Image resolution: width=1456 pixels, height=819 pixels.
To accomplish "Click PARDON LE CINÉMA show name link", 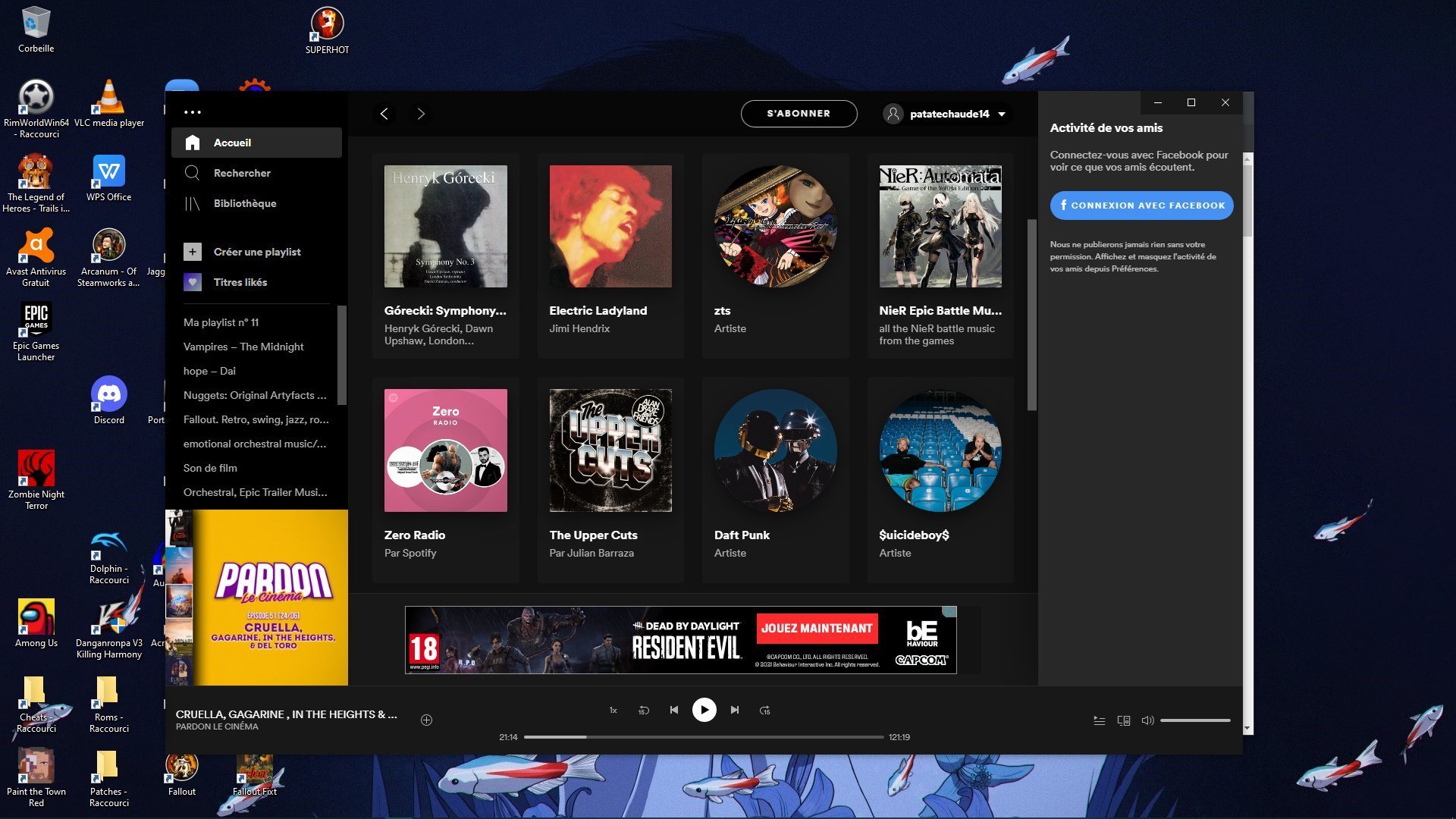I will click(x=217, y=726).
